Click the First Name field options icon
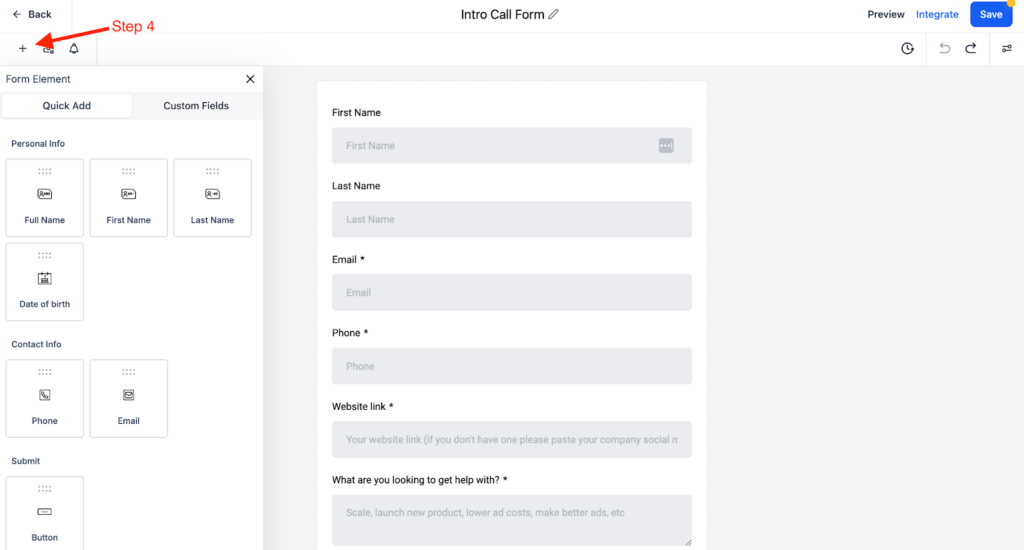1024x550 pixels. pos(665,146)
